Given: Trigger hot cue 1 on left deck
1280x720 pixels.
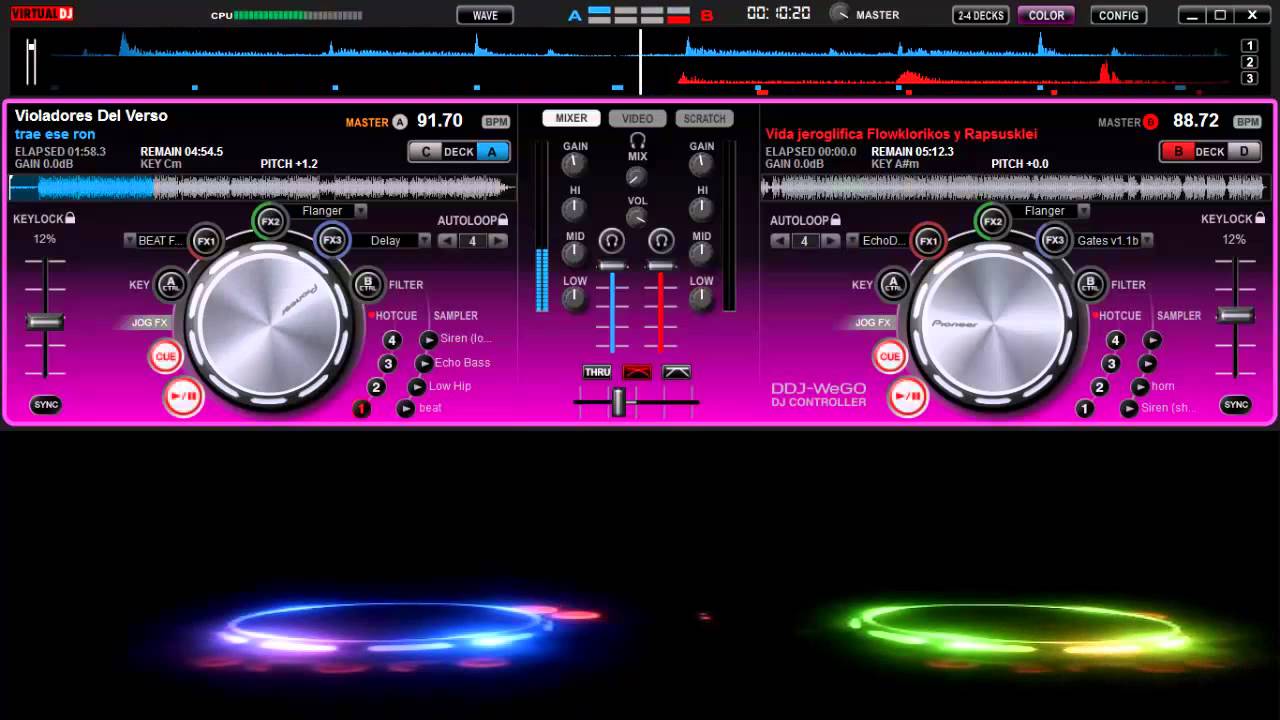Looking at the screenshot, I should pos(362,409).
